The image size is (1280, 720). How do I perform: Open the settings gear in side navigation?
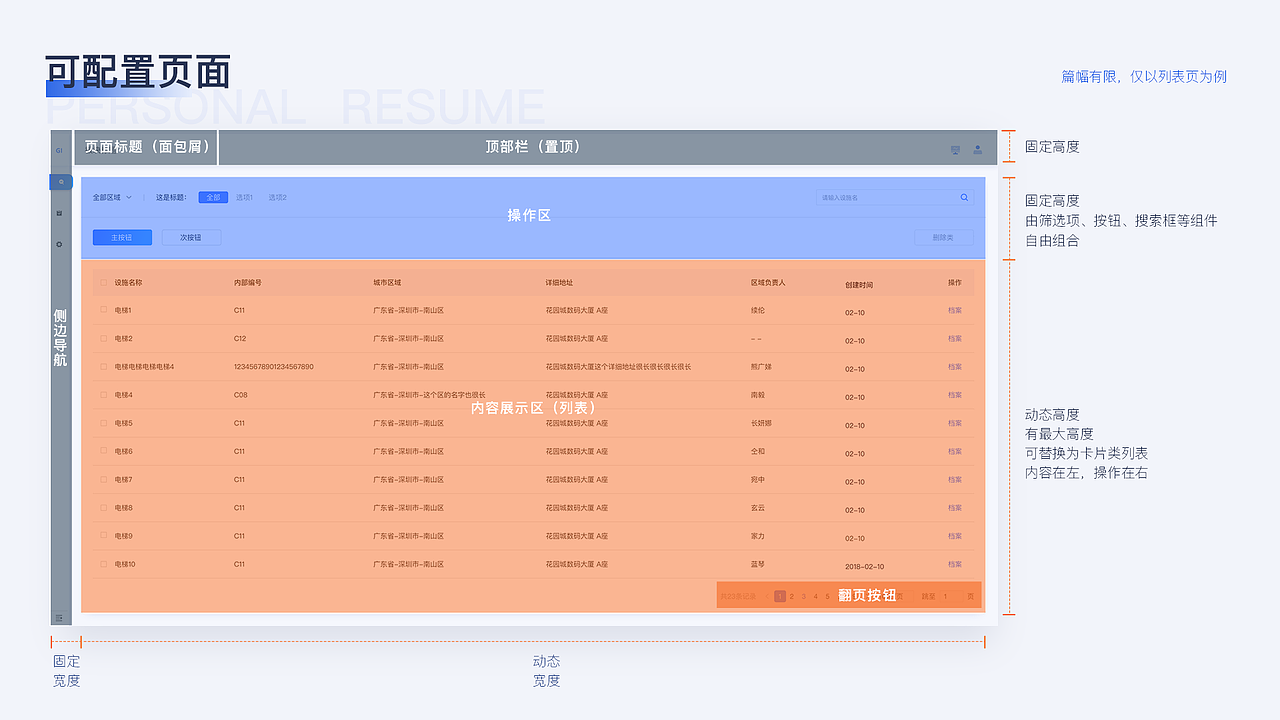click(59, 244)
